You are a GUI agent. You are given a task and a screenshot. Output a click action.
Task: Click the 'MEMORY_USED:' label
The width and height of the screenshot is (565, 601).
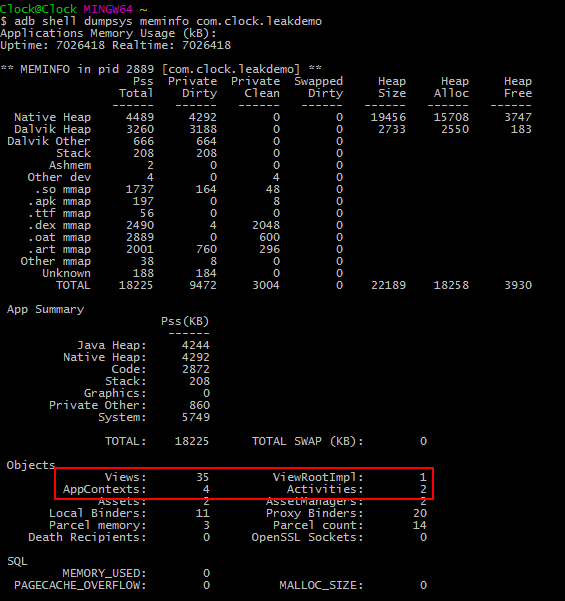[105, 573]
